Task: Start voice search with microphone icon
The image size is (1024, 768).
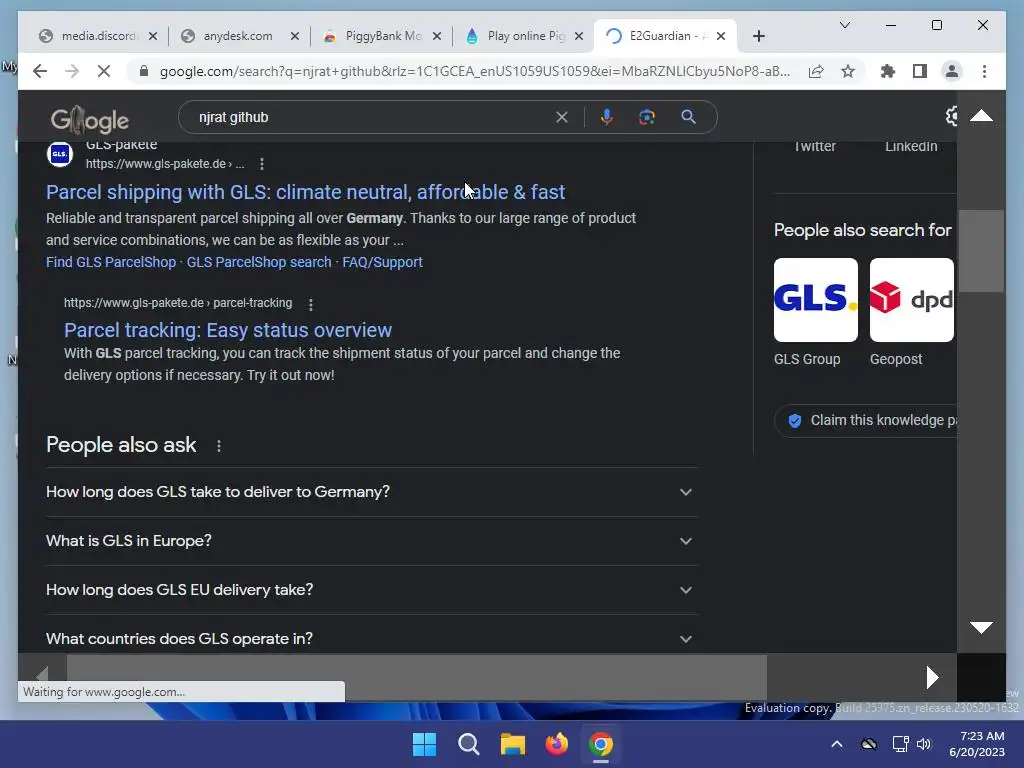Action: click(x=607, y=118)
